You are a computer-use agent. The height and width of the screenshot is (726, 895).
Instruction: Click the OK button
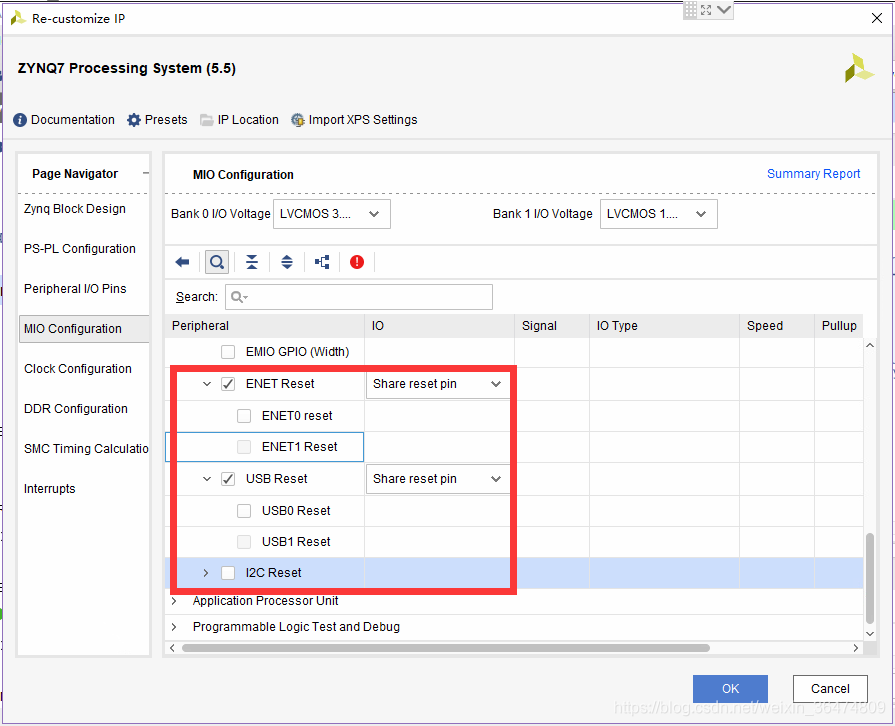pos(730,689)
